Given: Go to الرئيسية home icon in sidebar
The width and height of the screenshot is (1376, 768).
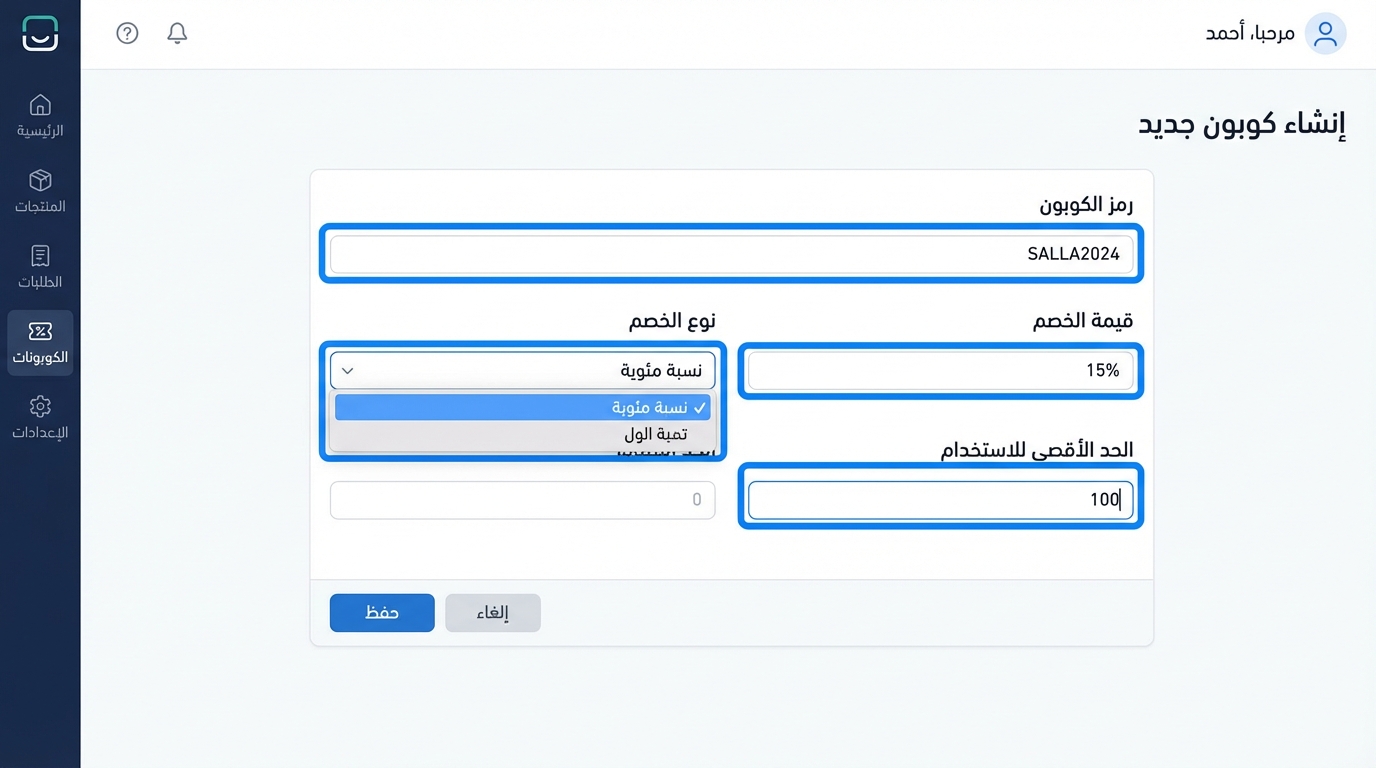Looking at the screenshot, I should coord(40,105).
